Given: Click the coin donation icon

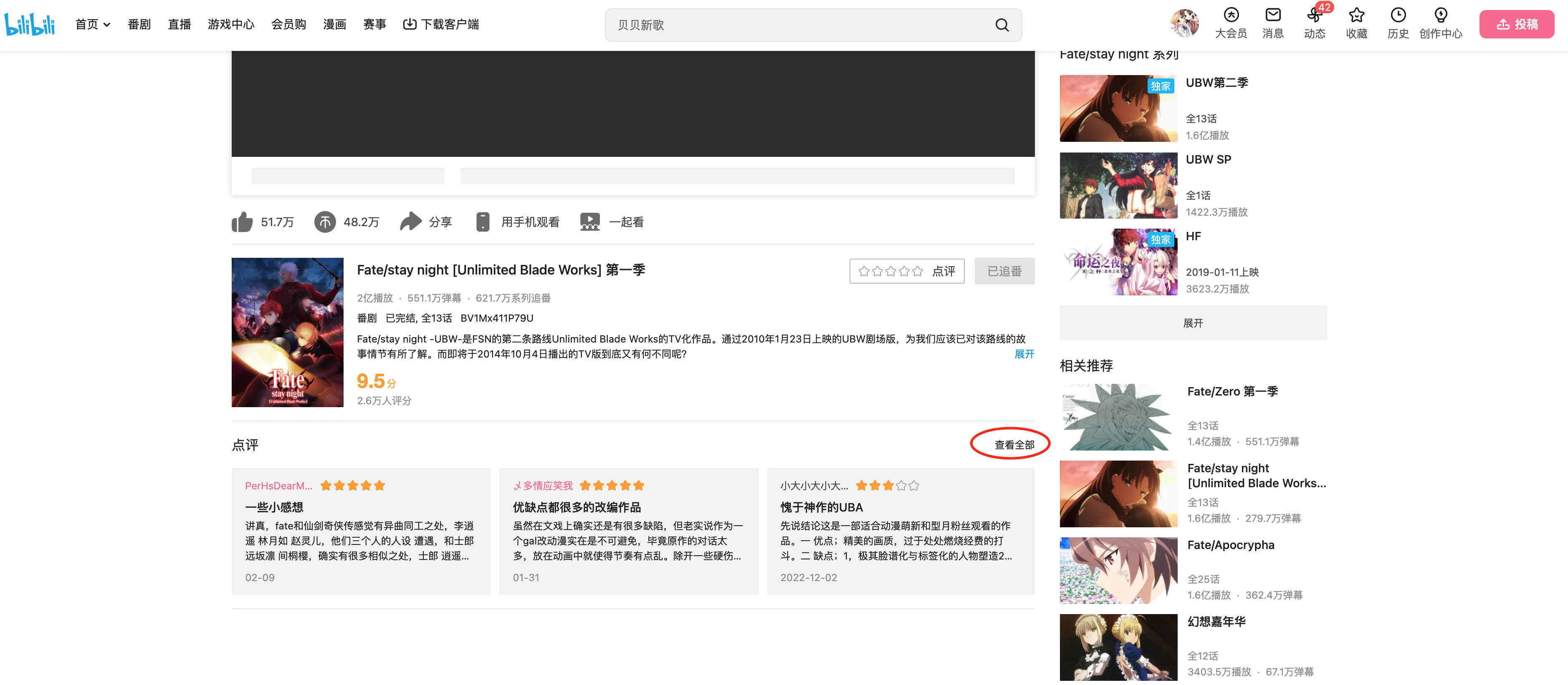Looking at the screenshot, I should point(324,222).
